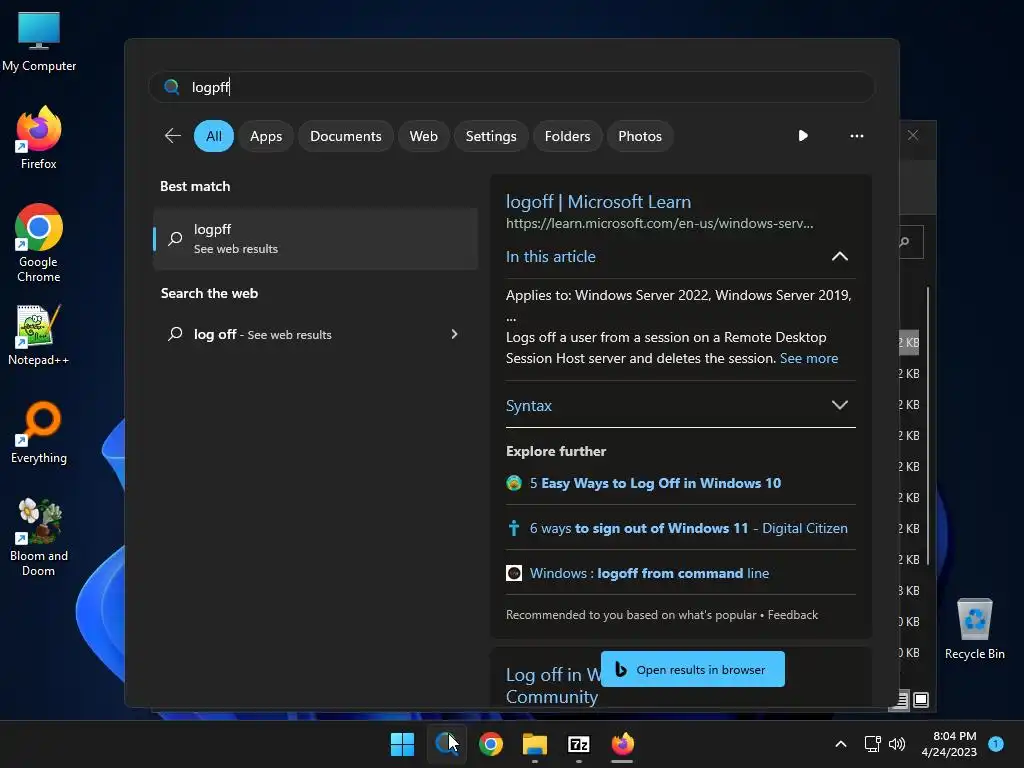Select the Documents filter tab
Image resolution: width=1024 pixels, height=768 pixels.
345,136
